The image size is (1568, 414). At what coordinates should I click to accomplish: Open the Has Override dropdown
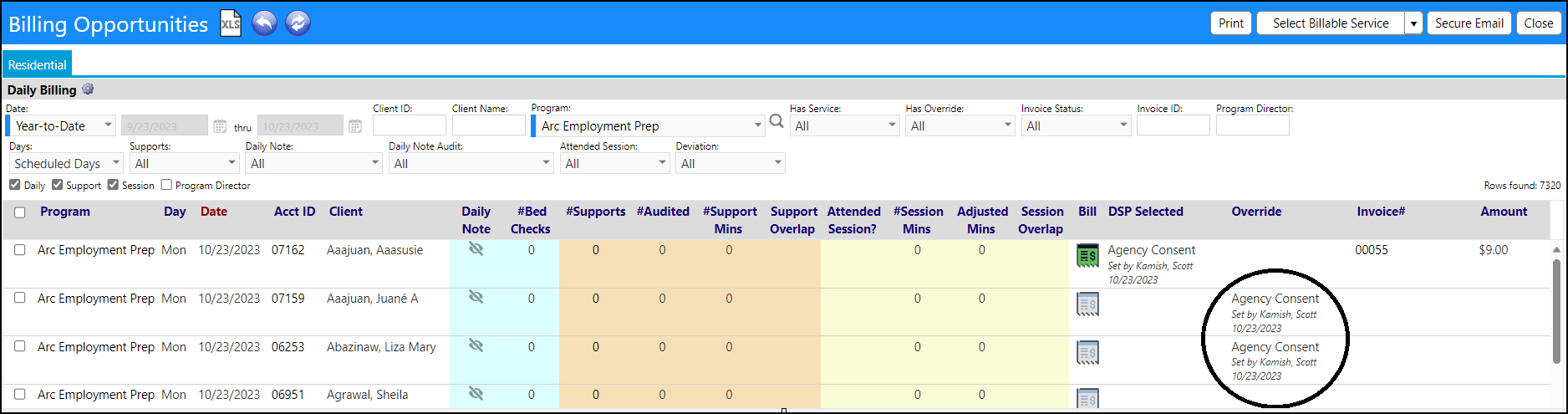coord(960,125)
